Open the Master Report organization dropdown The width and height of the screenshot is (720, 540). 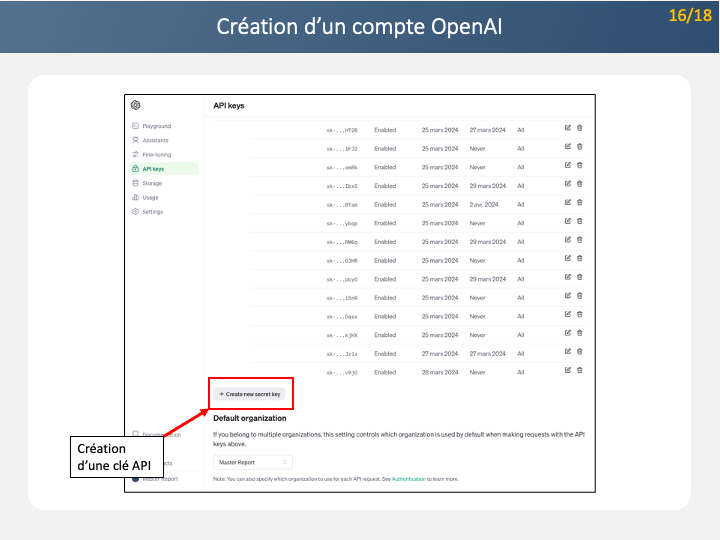coord(253,462)
